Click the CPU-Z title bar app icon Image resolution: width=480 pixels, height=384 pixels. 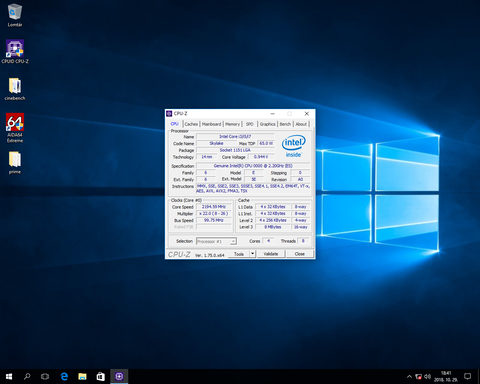point(169,114)
